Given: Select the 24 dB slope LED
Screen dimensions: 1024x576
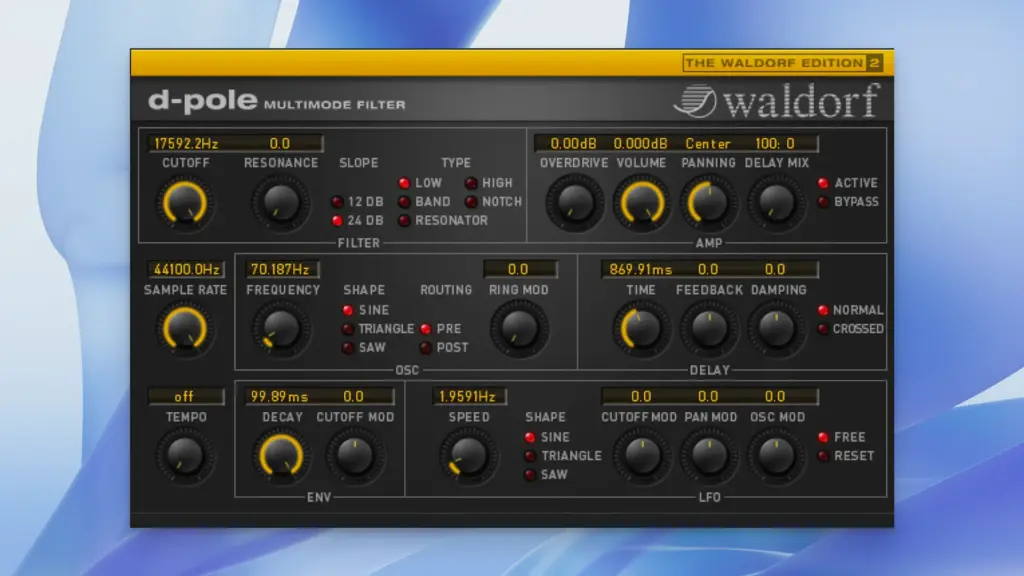Looking at the screenshot, I should [x=338, y=220].
